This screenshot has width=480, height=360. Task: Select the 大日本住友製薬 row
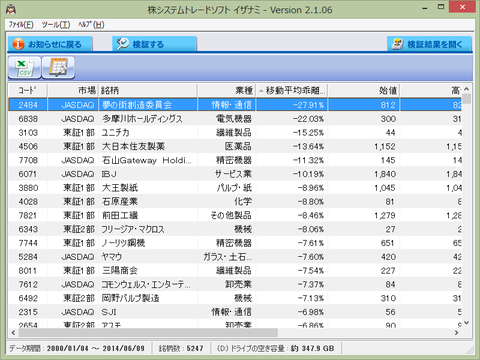[x=235, y=146]
